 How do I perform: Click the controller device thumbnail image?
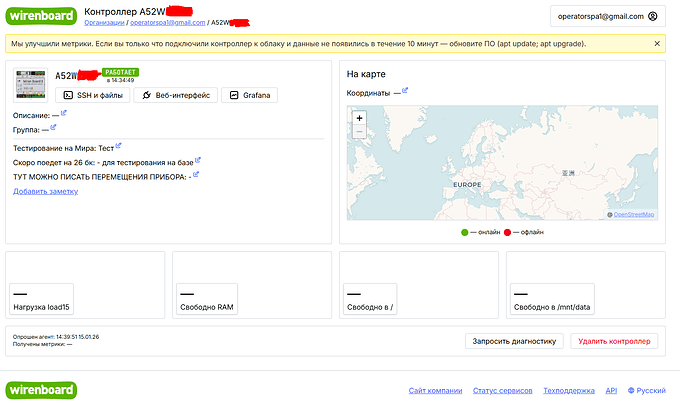[x=31, y=86]
